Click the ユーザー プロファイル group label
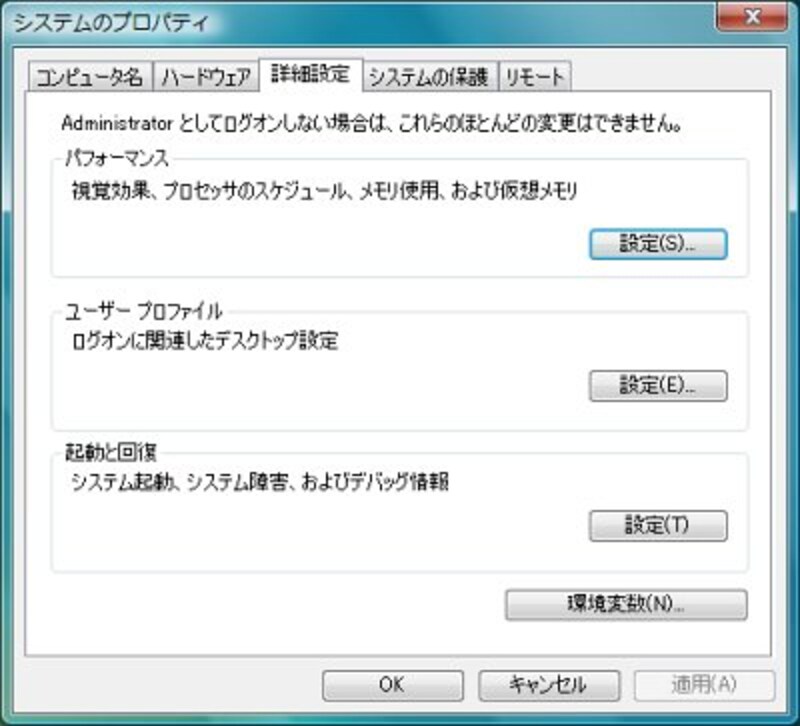Viewport: 800px width, 726px height. tap(144, 311)
